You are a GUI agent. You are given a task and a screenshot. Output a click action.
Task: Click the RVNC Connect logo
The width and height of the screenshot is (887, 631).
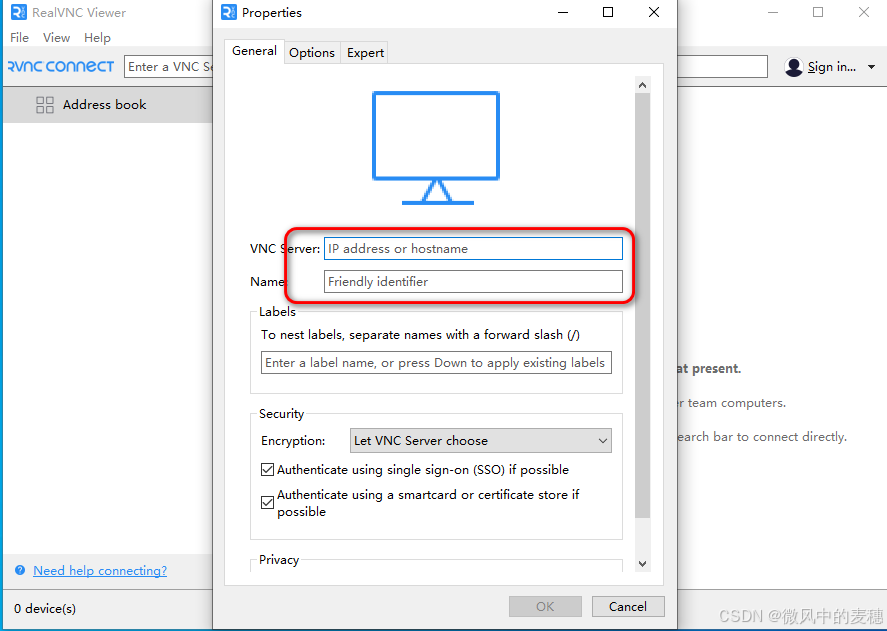[x=61, y=66]
